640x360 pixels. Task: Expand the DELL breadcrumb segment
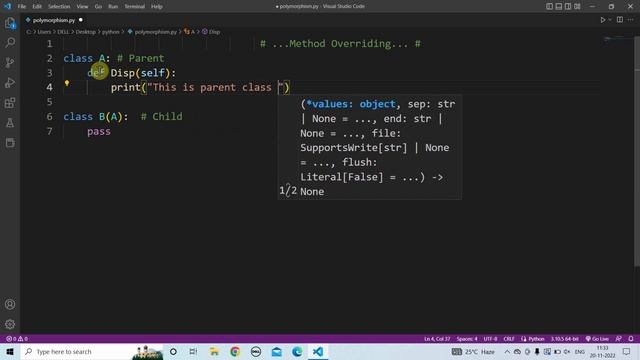[x=63, y=32]
